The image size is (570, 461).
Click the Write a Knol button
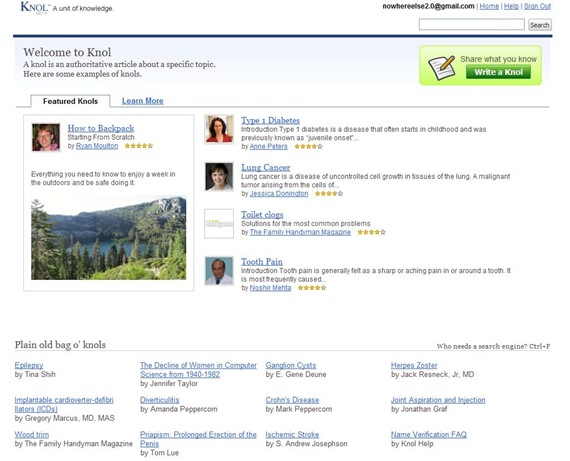click(498, 72)
